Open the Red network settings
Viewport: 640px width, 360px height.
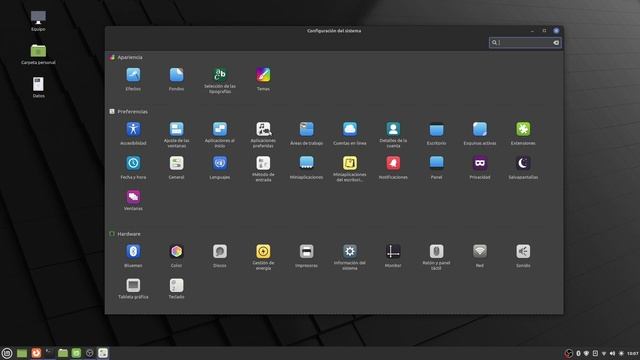tap(480, 256)
